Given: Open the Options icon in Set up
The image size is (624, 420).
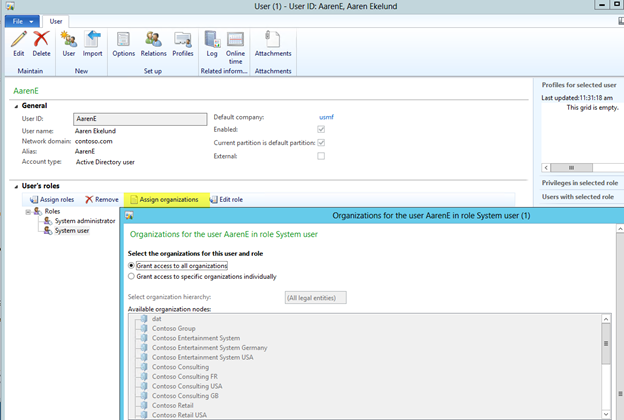Looking at the screenshot, I should click(x=124, y=40).
